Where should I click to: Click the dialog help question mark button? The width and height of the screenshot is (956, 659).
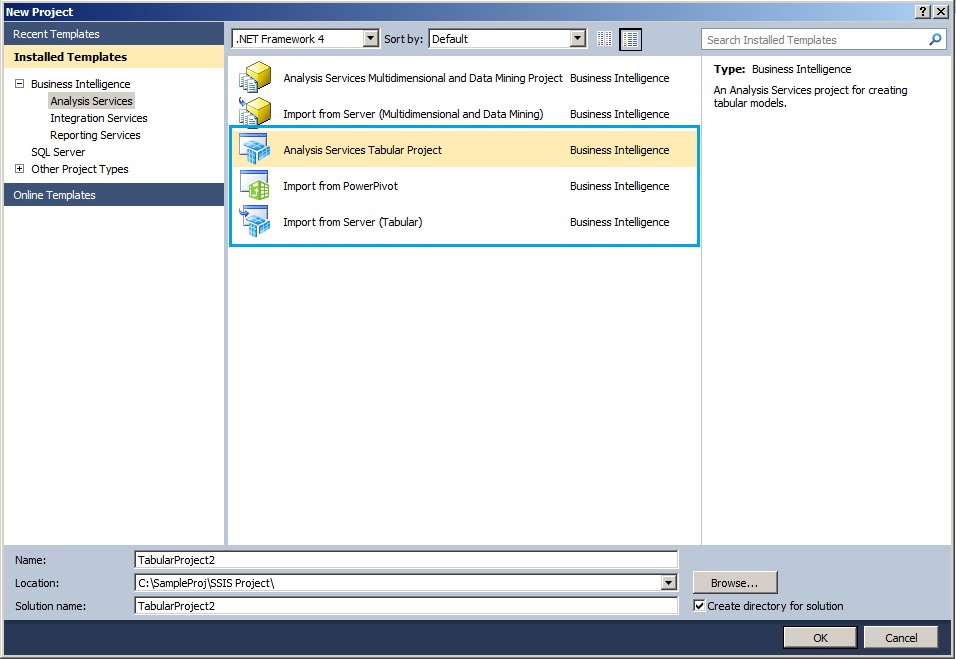(923, 12)
